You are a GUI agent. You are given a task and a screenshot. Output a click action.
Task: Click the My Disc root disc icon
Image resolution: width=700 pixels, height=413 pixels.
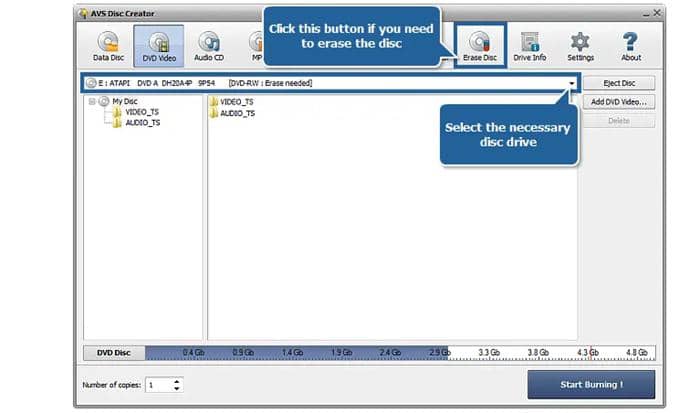[104, 101]
